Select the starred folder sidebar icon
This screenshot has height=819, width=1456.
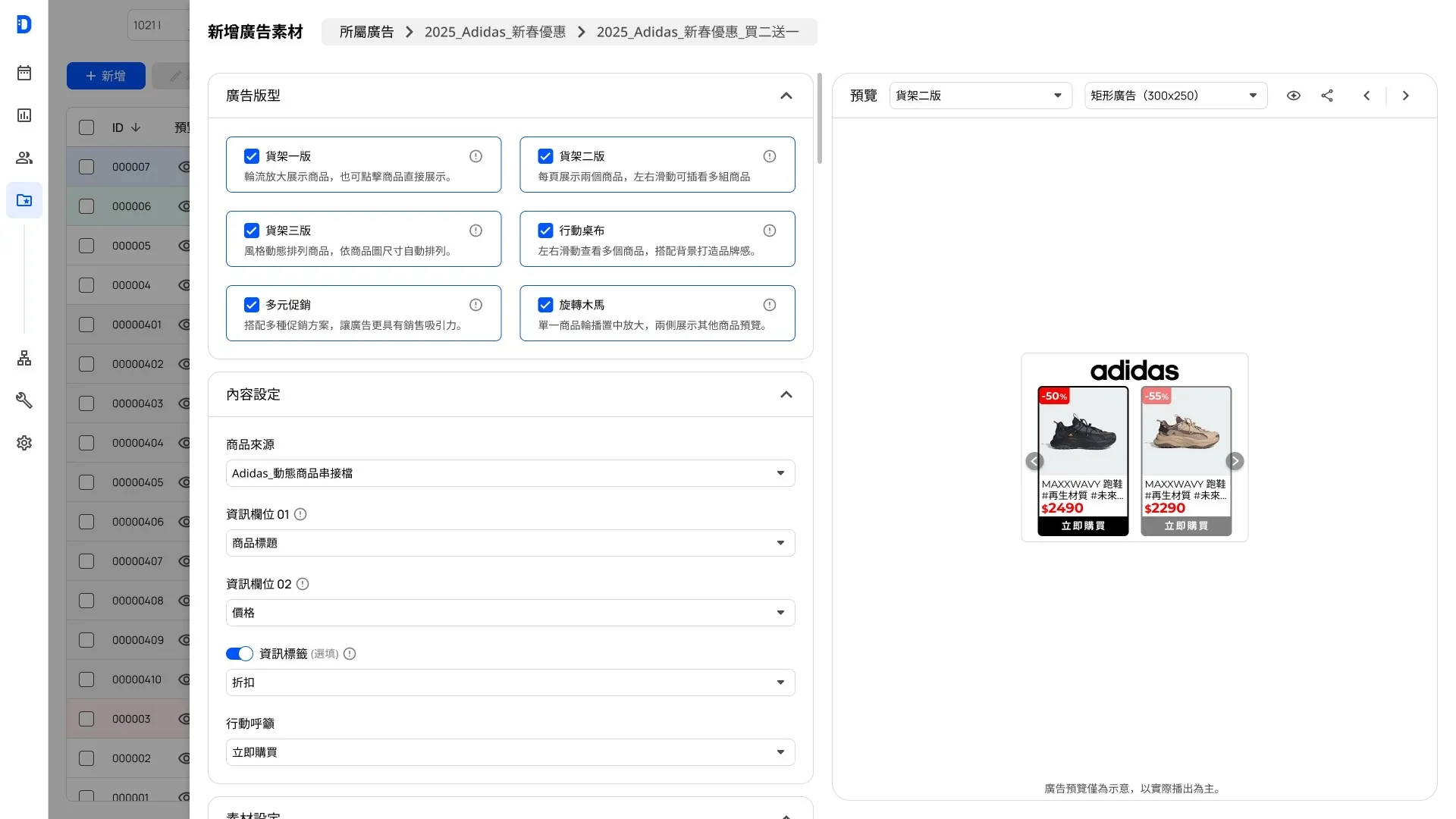(24, 200)
